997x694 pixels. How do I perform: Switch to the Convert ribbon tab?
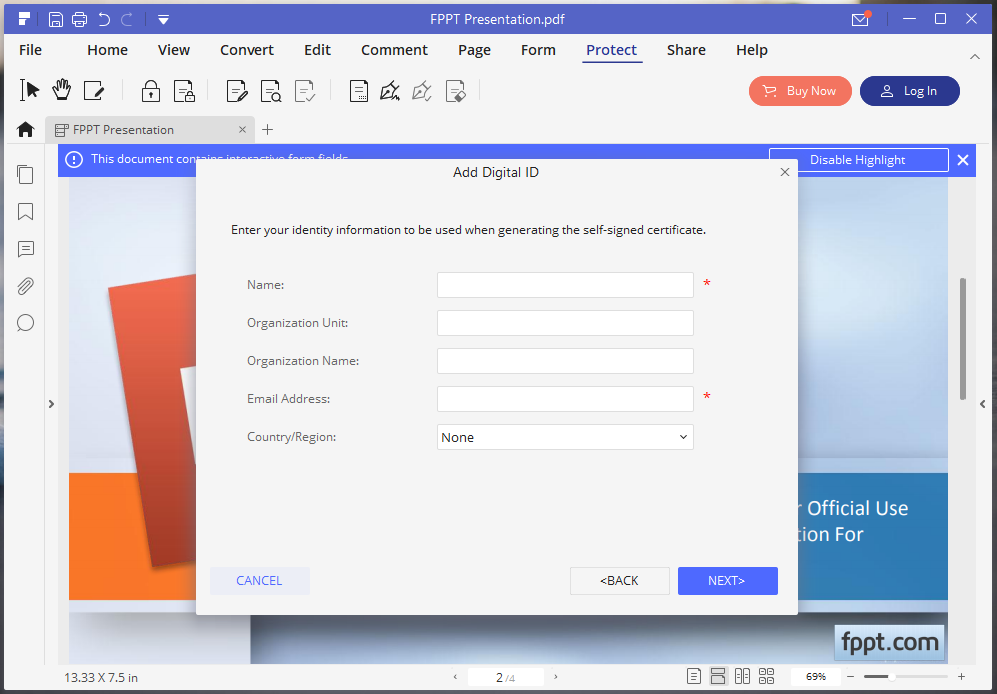(247, 50)
